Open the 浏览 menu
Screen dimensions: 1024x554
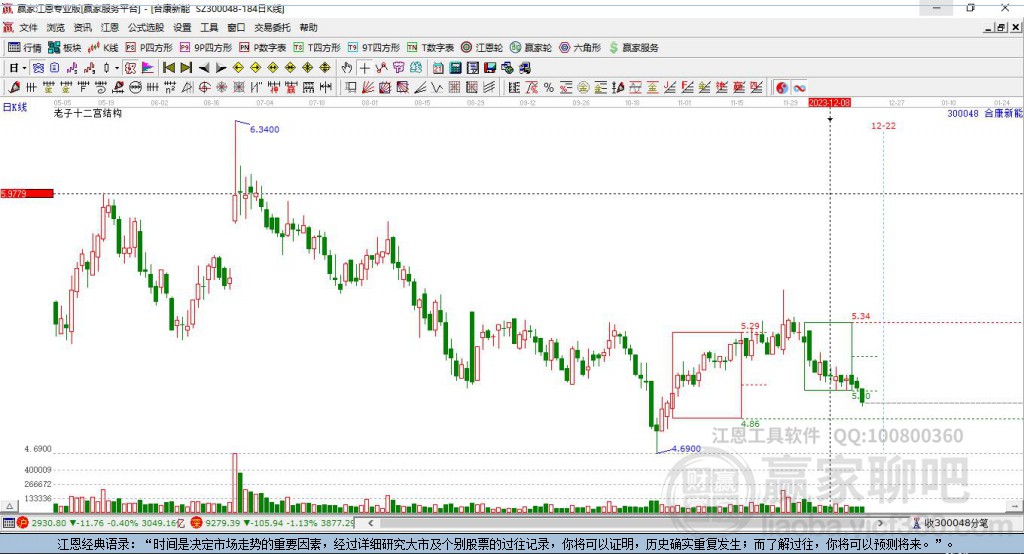pos(56,27)
